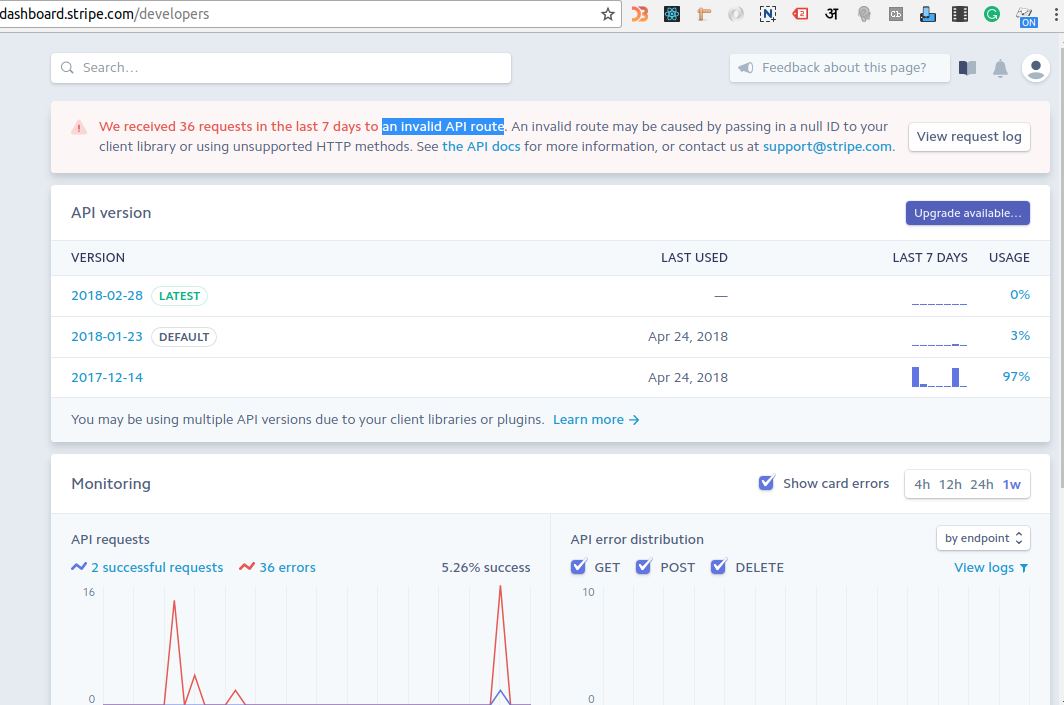The width and height of the screenshot is (1064, 705).
Task: Toggle the DELETE method checkbox
Action: point(718,566)
